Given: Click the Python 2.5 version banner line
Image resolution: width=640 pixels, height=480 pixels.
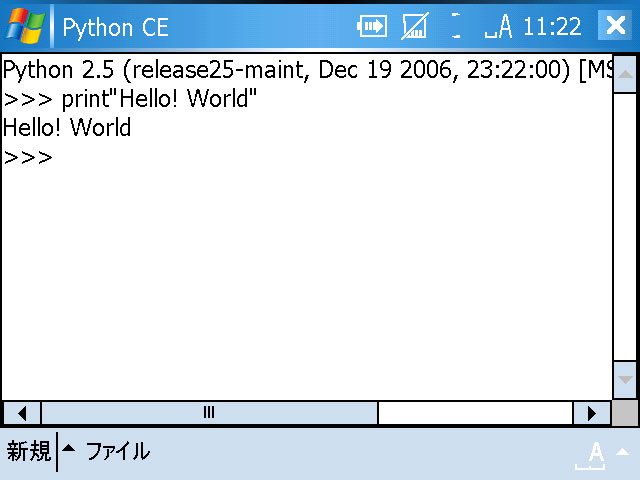Looking at the screenshot, I should [x=307, y=70].
